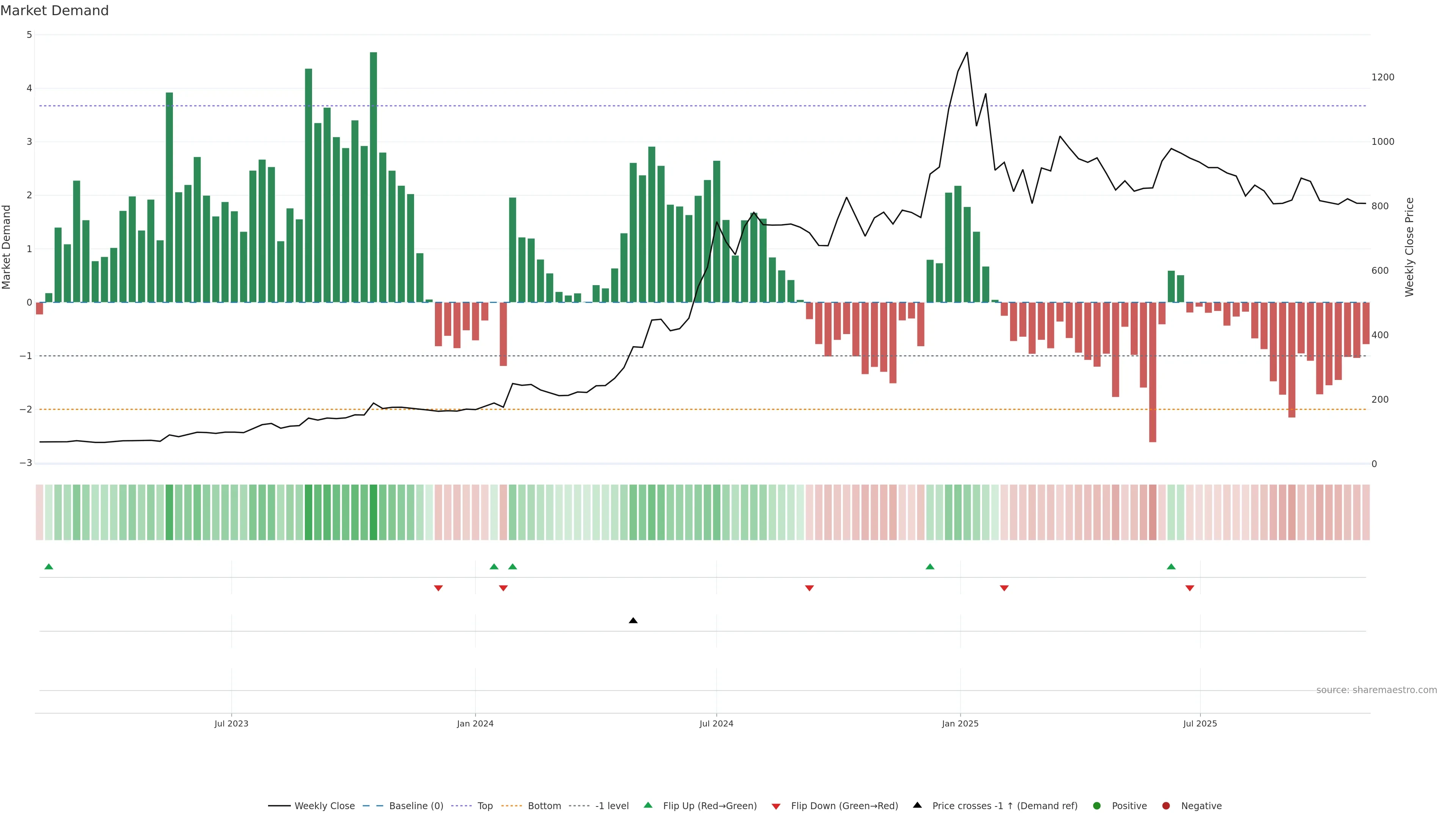Click first green flip-up marker at far left
Viewport: 1456px width, 819px height.
[x=49, y=567]
